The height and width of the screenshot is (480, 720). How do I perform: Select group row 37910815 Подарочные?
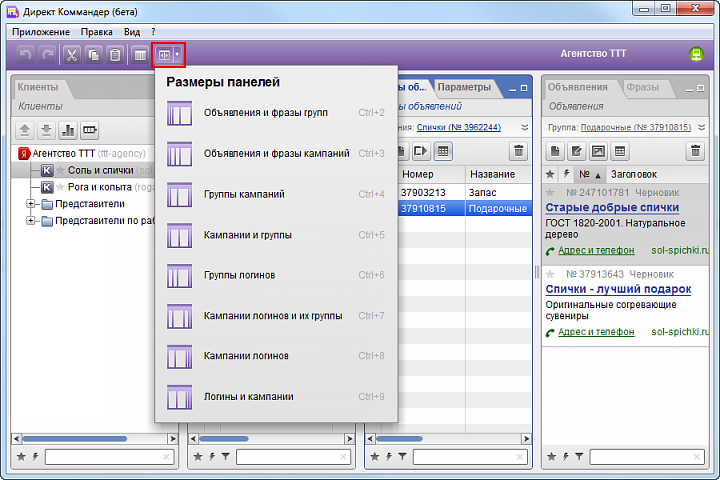pos(463,209)
